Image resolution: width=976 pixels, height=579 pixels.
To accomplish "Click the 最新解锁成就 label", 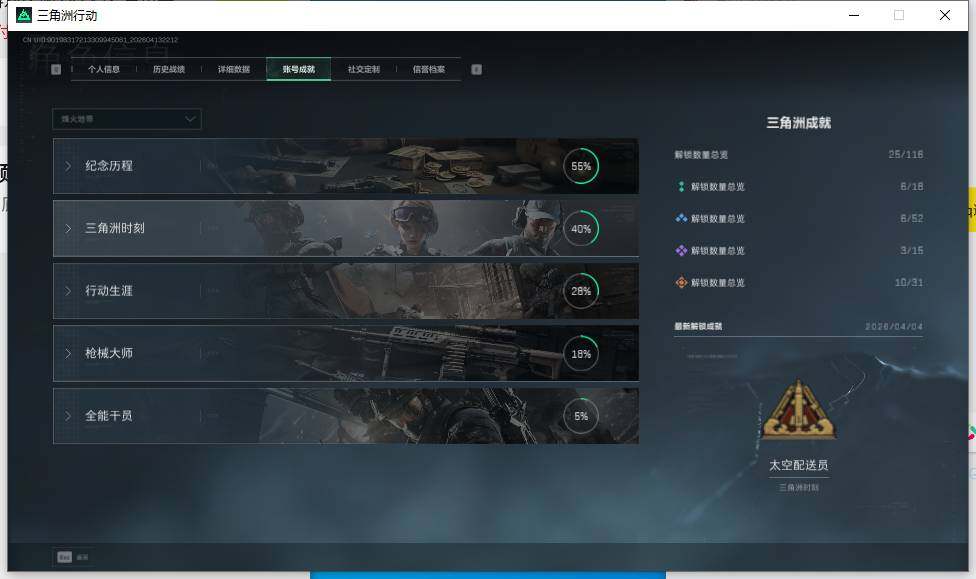I will (x=698, y=326).
